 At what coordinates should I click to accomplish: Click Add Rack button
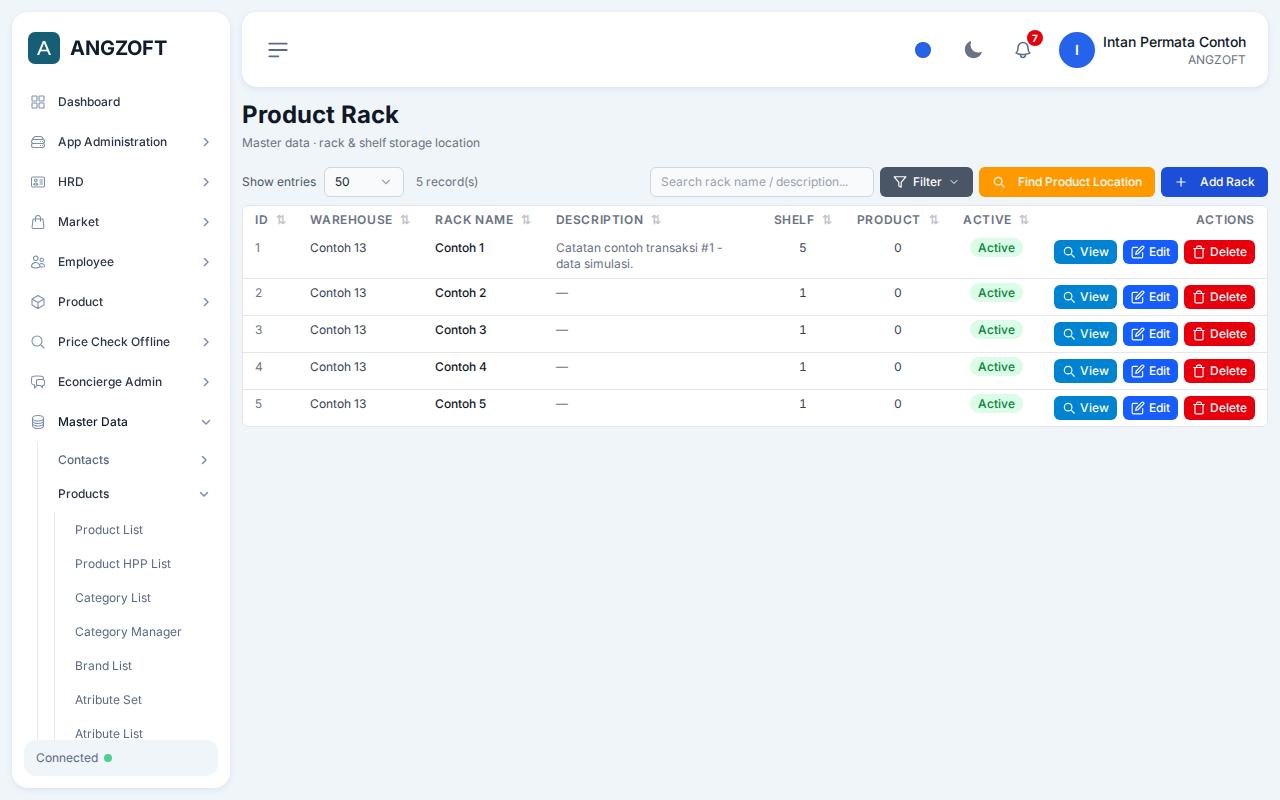1214,182
